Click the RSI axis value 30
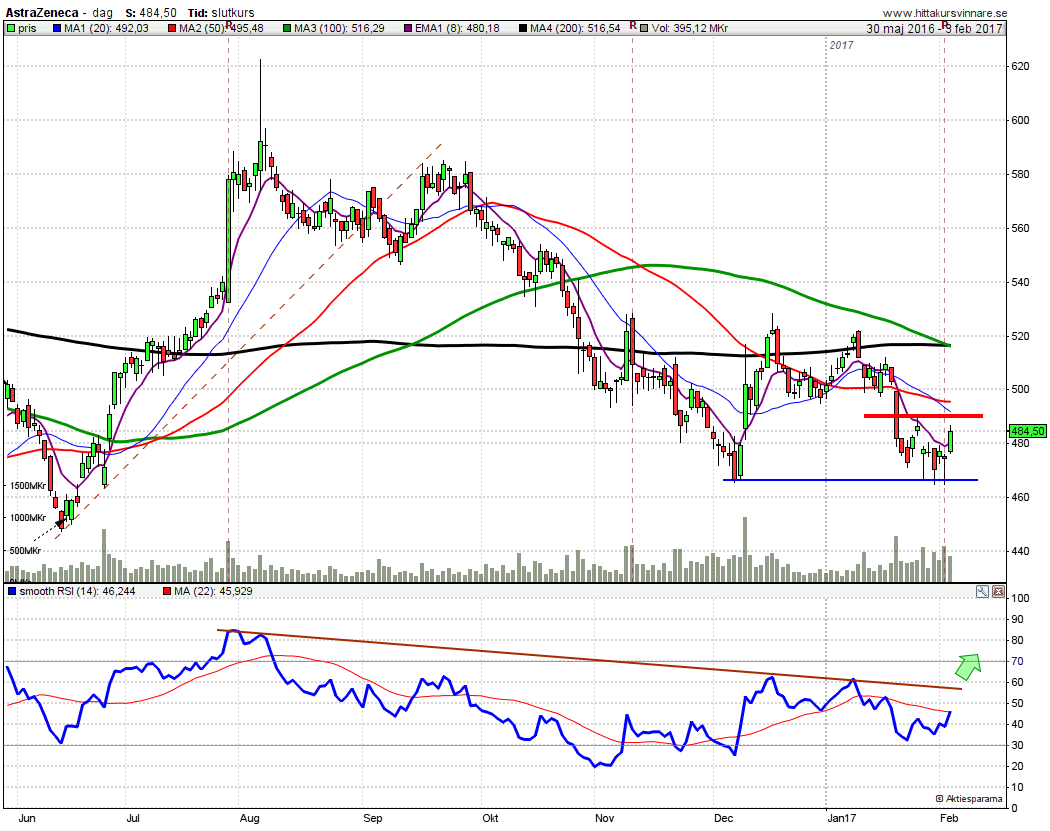The image size is (1050, 831). [x=1017, y=745]
